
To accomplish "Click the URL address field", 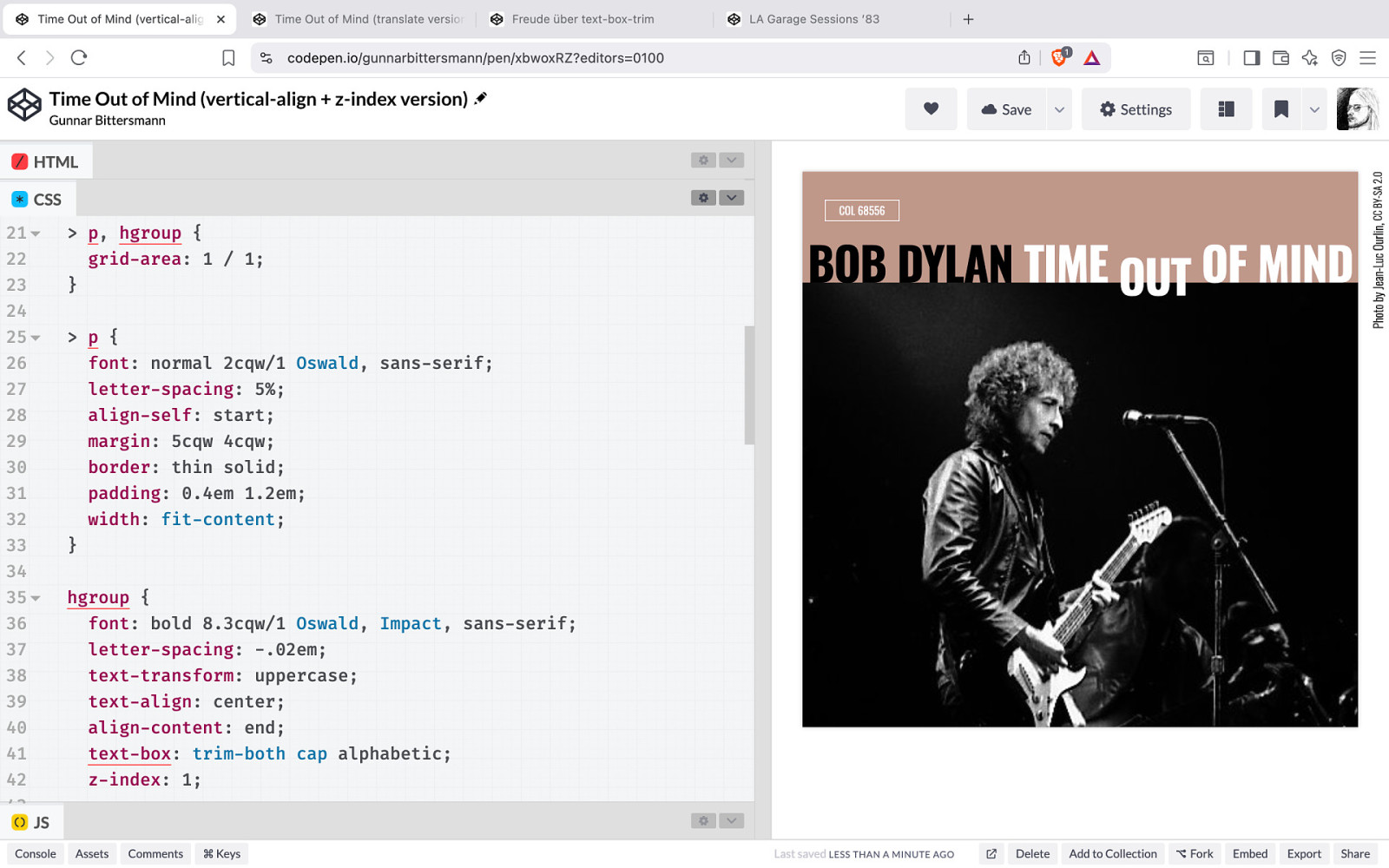I will click(642, 58).
